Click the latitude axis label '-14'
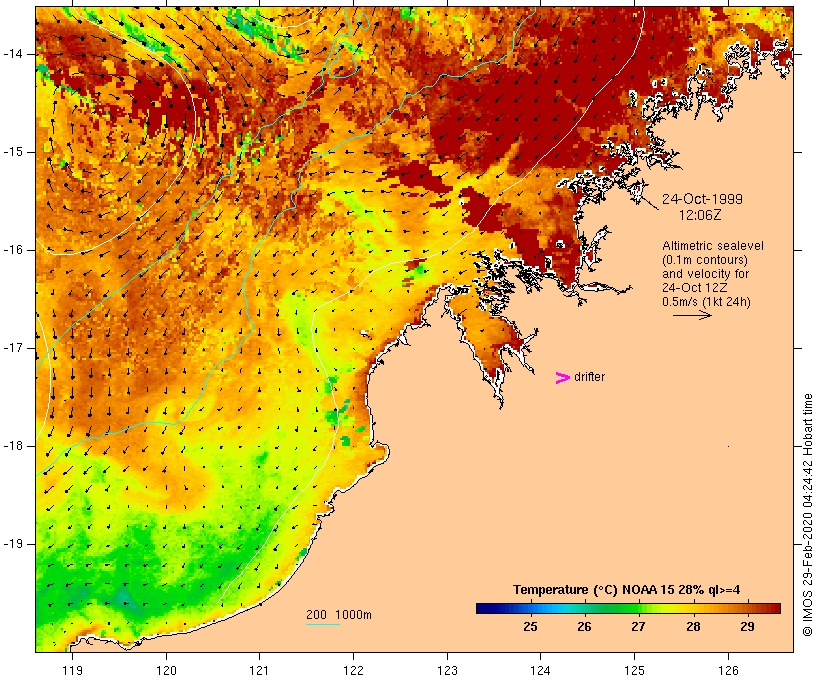This screenshot has width=820, height=680. click(x=13, y=54)
